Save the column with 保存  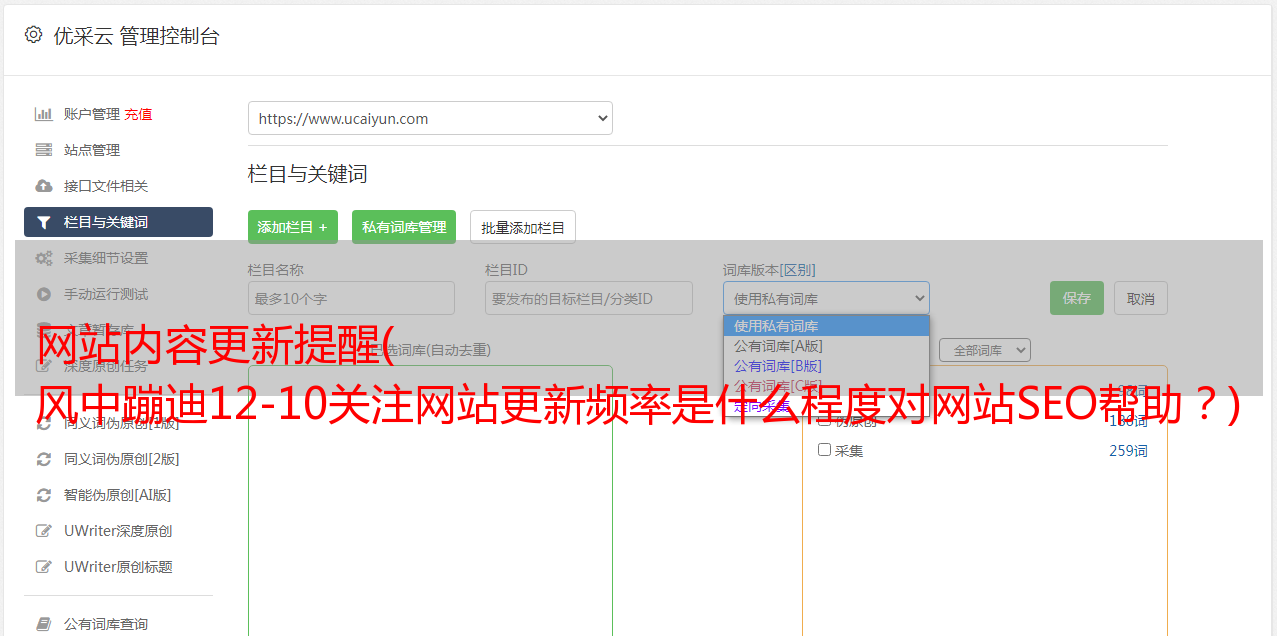pyautogui.click(x=1077, y=298)
